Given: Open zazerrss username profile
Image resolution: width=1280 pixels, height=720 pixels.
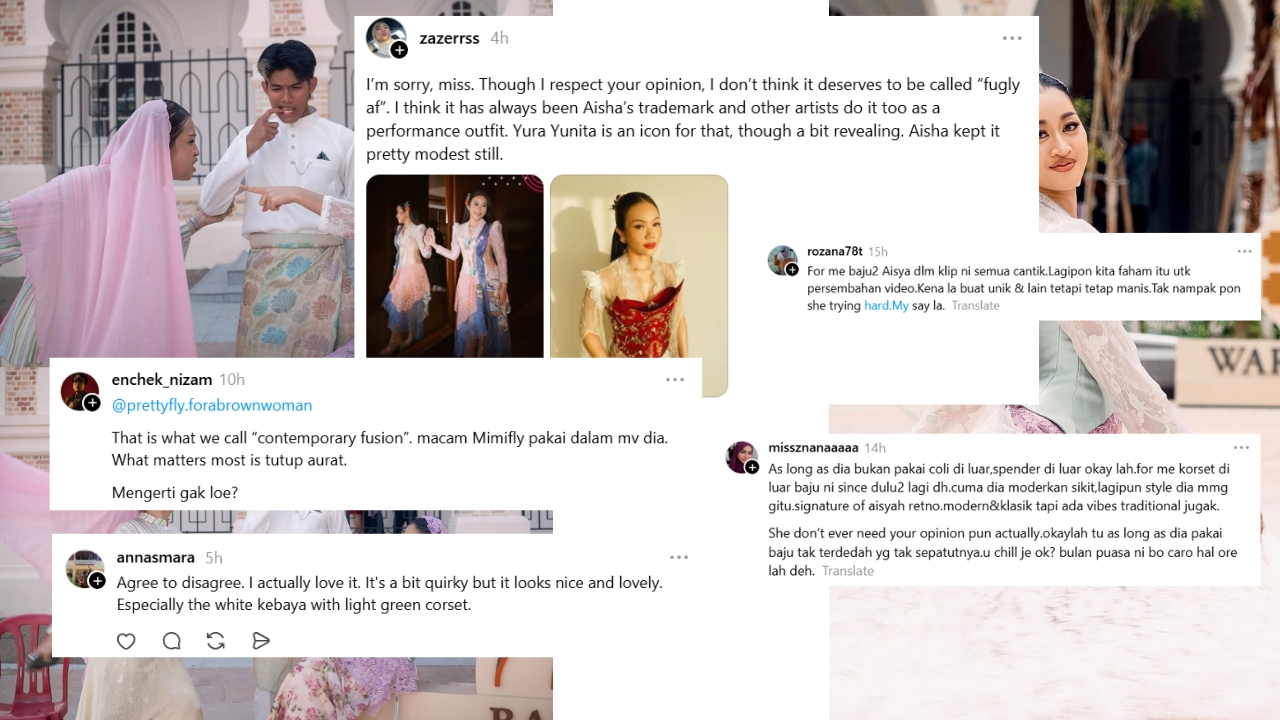Looking at the screenshot, I should click(x=449, y=38).
